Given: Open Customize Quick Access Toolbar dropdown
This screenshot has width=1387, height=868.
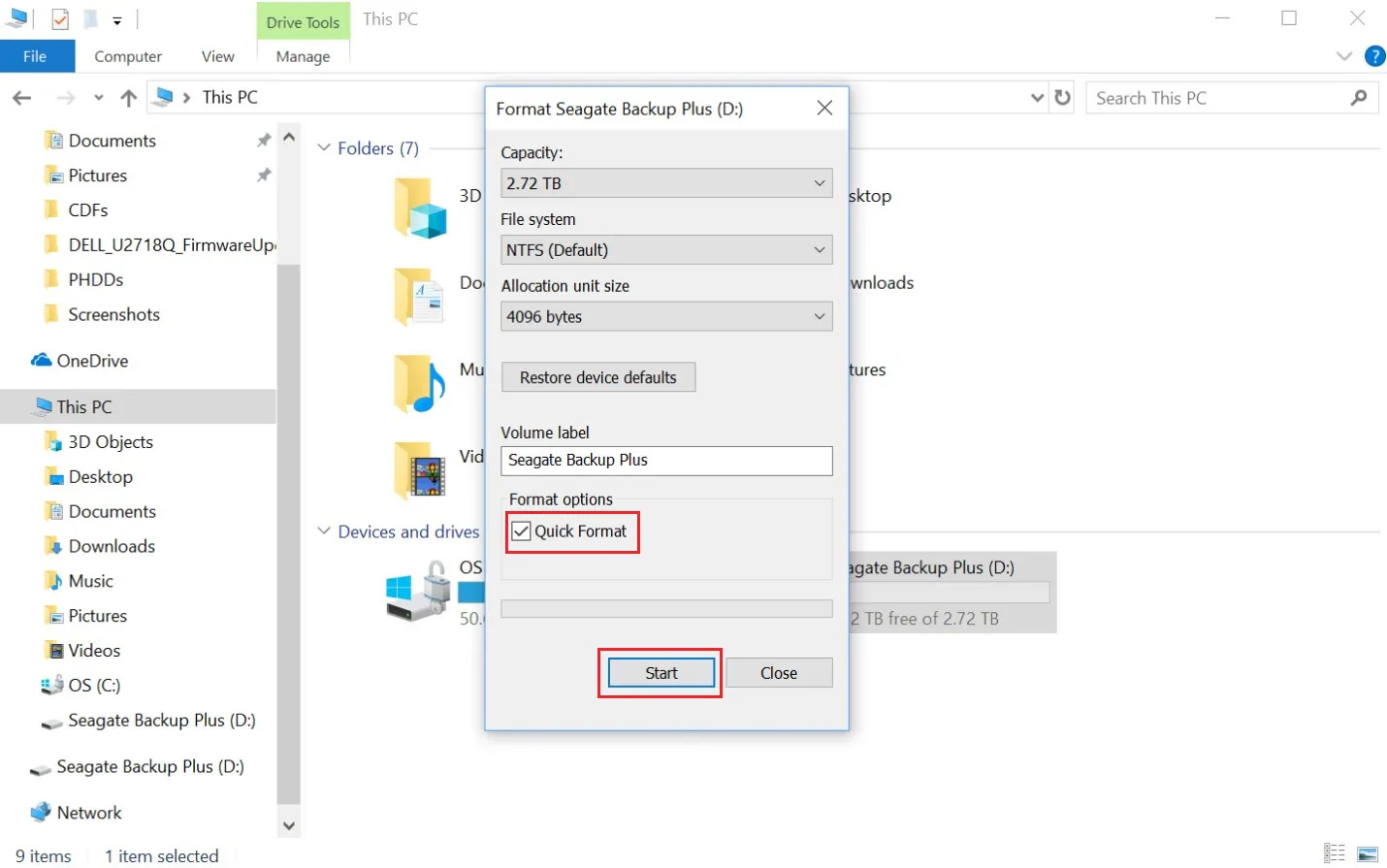Looking at the screenshot, I should click(x=116, y=20).
